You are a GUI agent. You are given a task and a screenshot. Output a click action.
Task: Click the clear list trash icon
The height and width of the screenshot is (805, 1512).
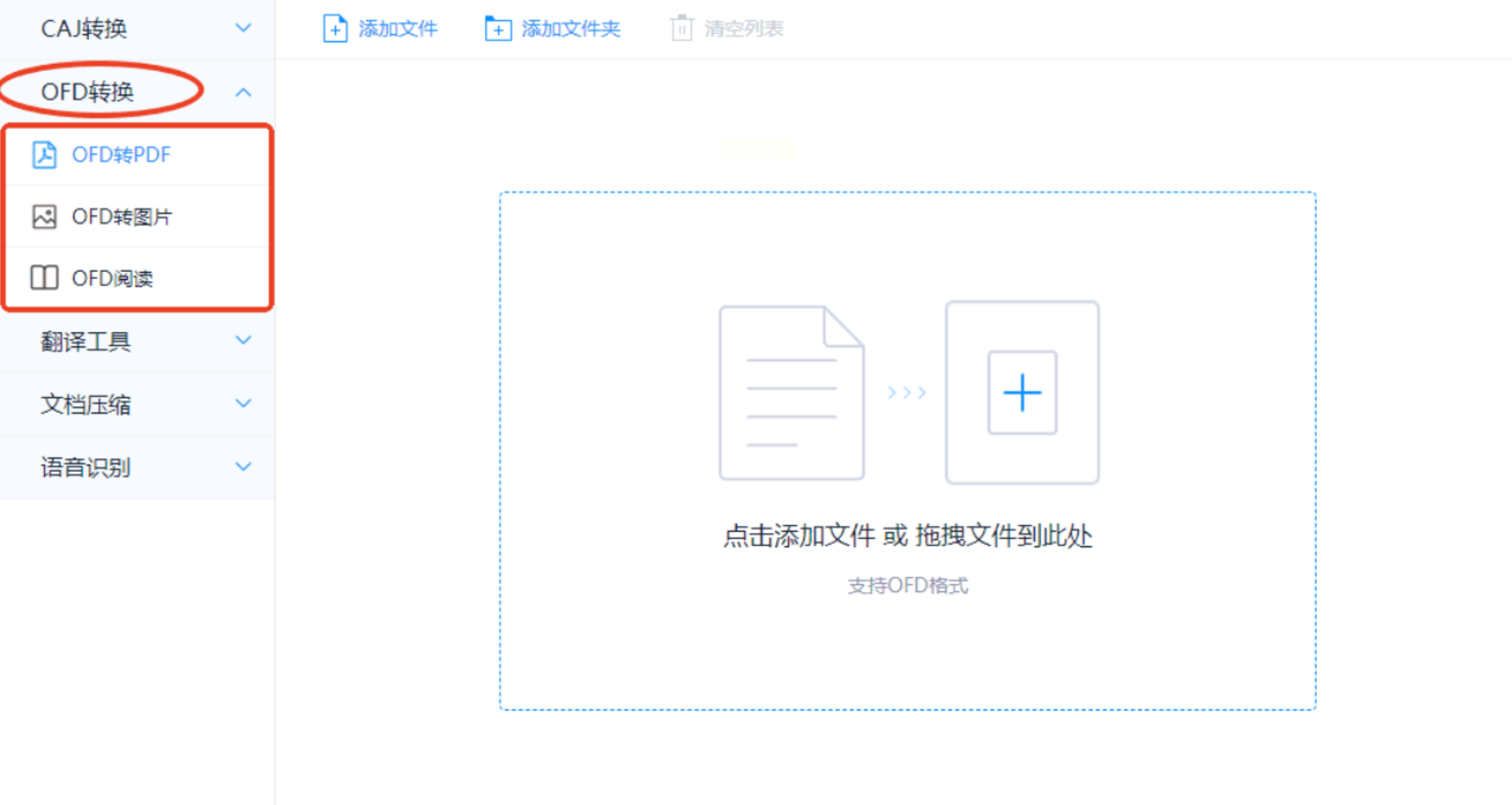point(681,29)
